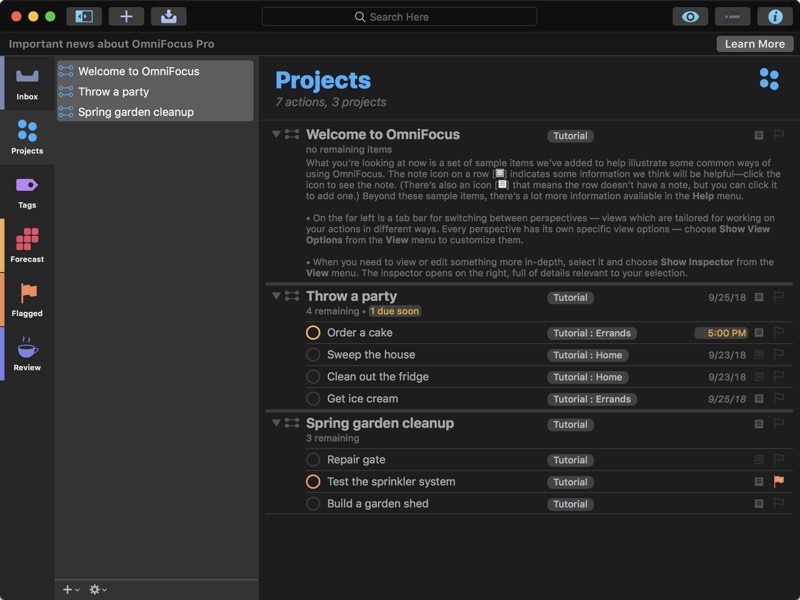This screenshot has height=600, width=800.
Task: Open the note for Build a garden shed
Action: tap(759, 504)
